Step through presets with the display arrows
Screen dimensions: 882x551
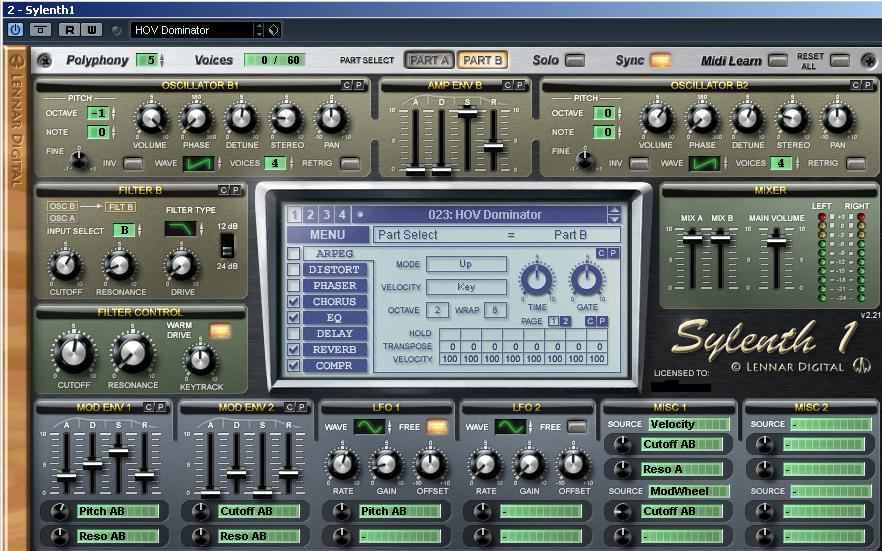(614, 214)
